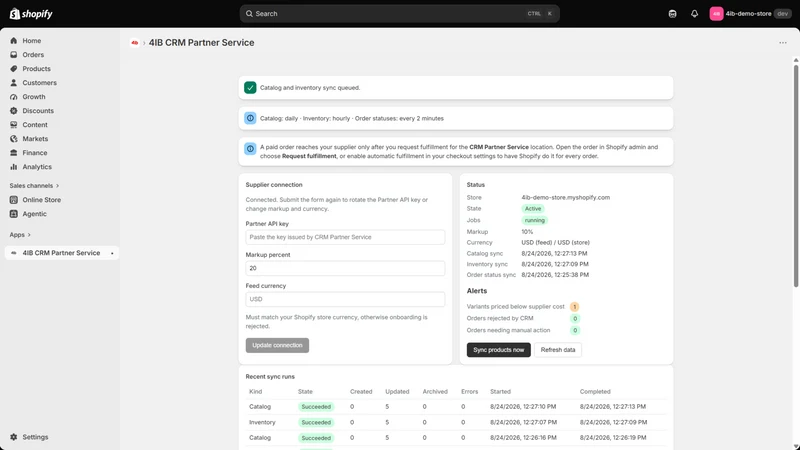Image resolution: width=800 pixels, height=450 pixels.
Task: Click the 4IB store avatar
Action: [x=716, y=14]
